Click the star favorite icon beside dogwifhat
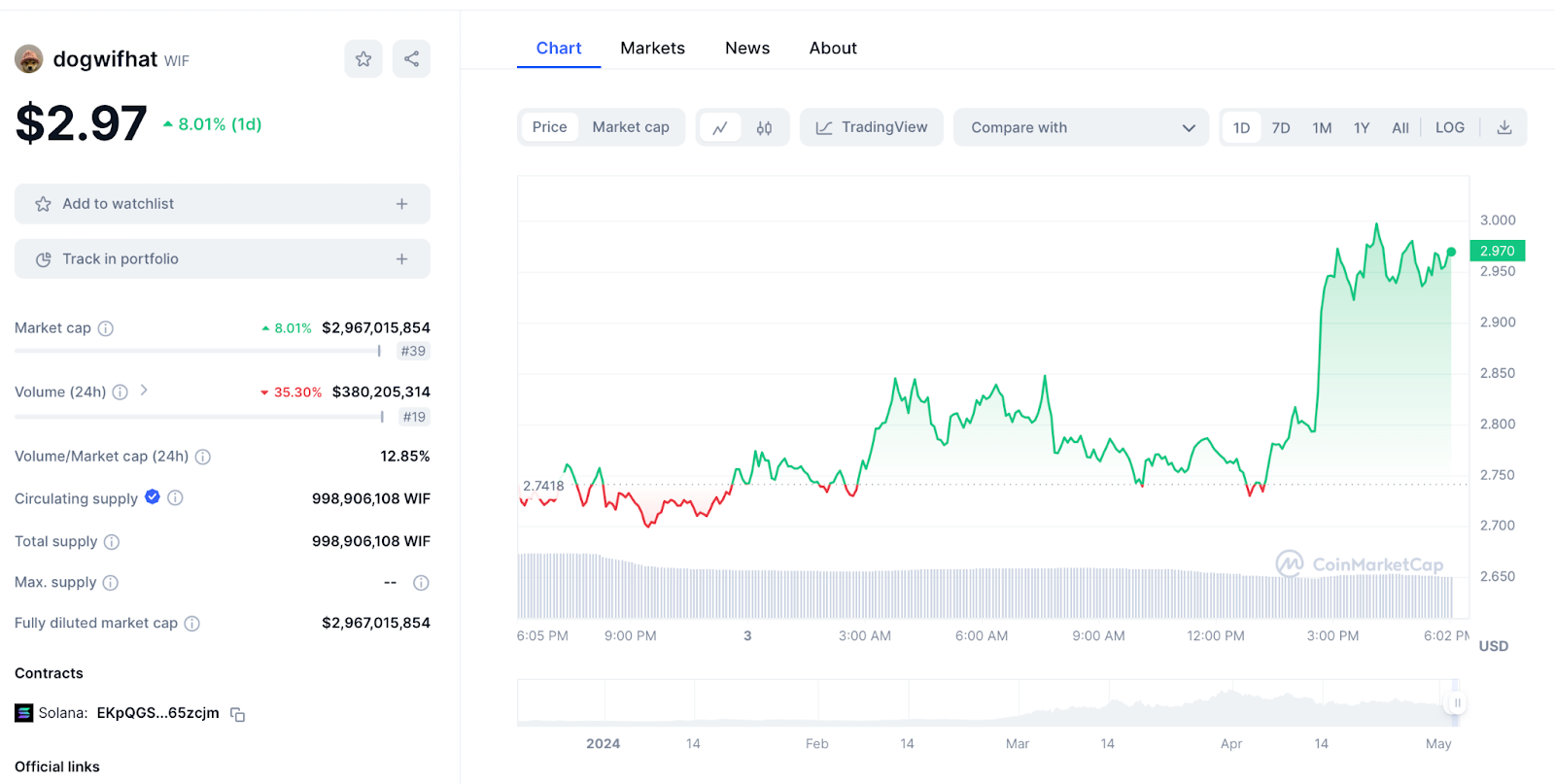 pos(363,59)
